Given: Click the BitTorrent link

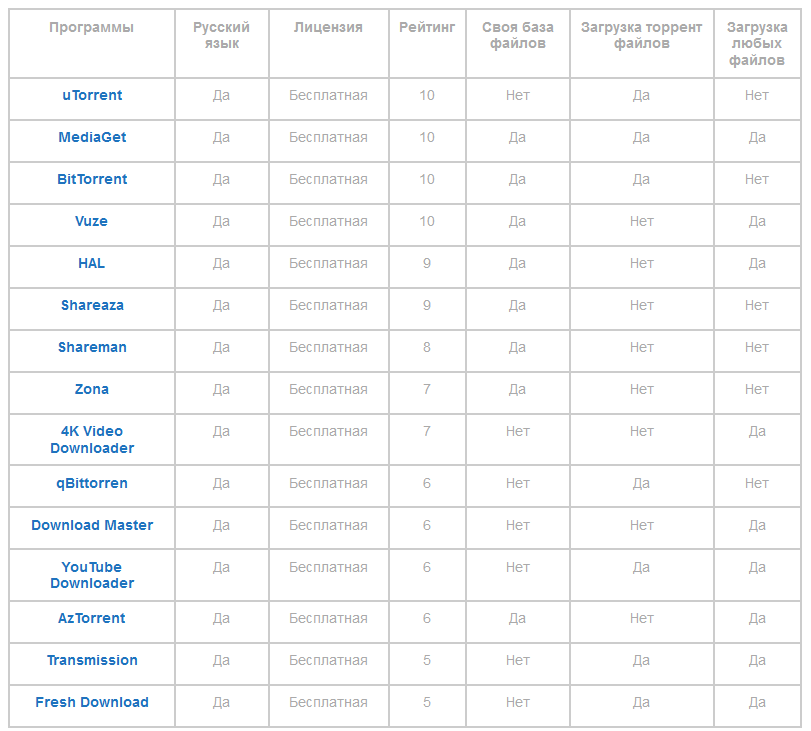Looking at the screenshot, I should tap(92, 179).
